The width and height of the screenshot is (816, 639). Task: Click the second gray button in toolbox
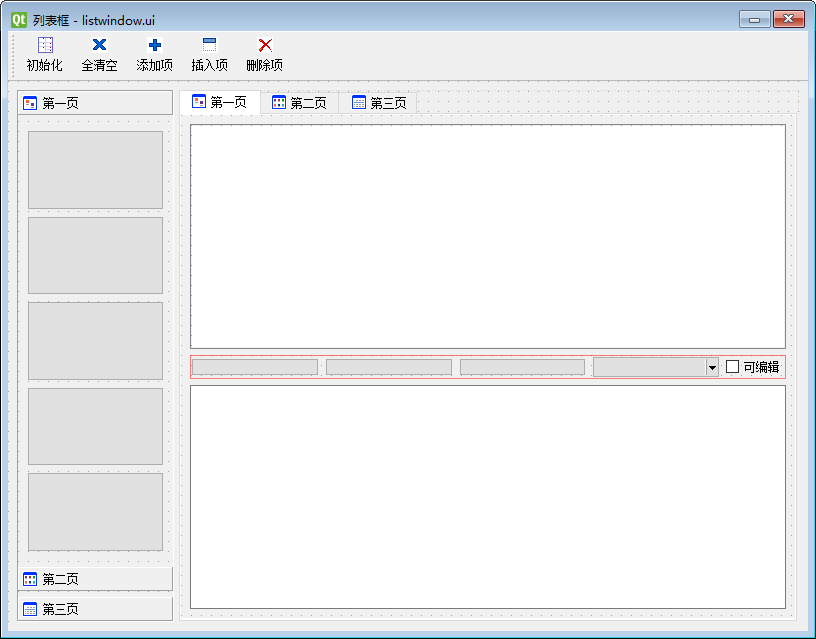tap(95, 255)
